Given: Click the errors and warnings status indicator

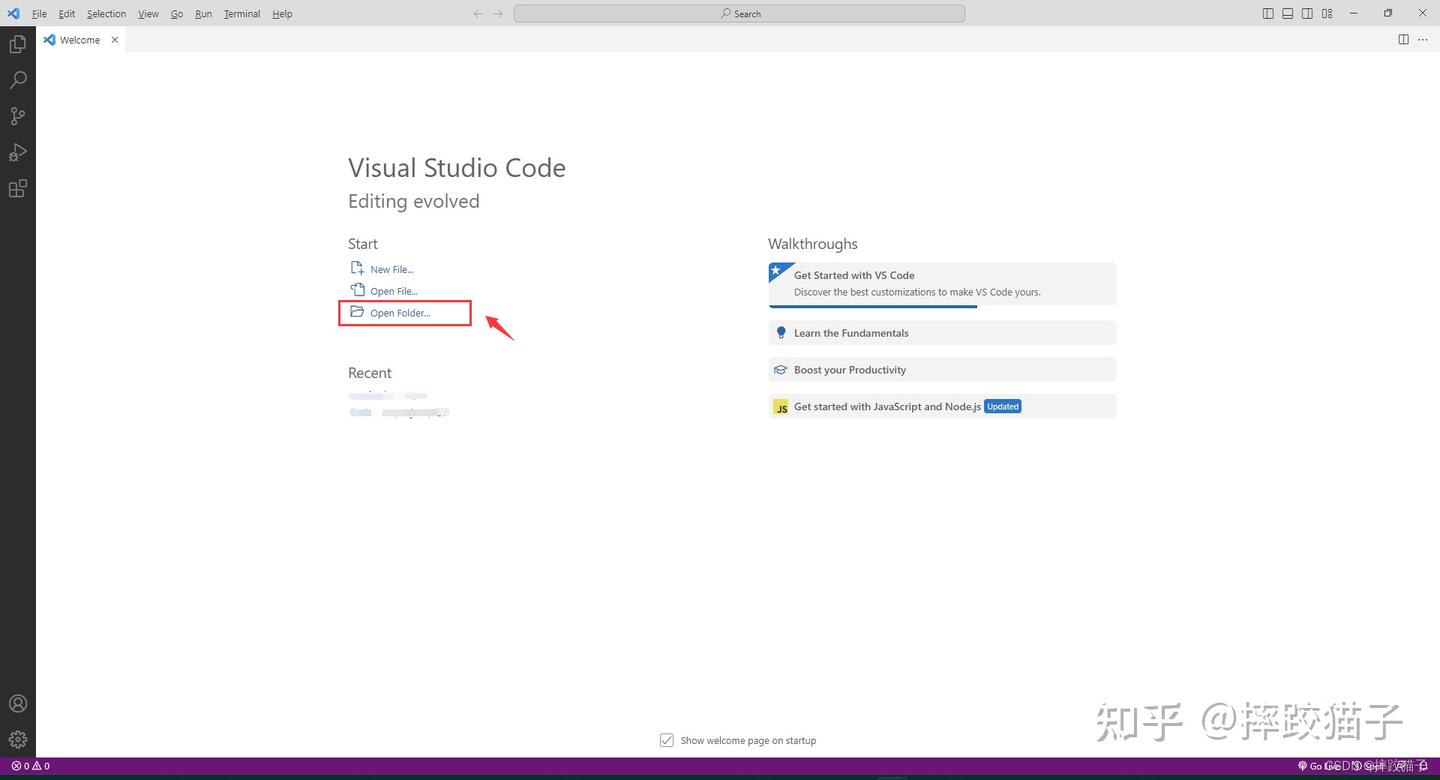Looking at the screenshot, I should [x=30, y=766].
